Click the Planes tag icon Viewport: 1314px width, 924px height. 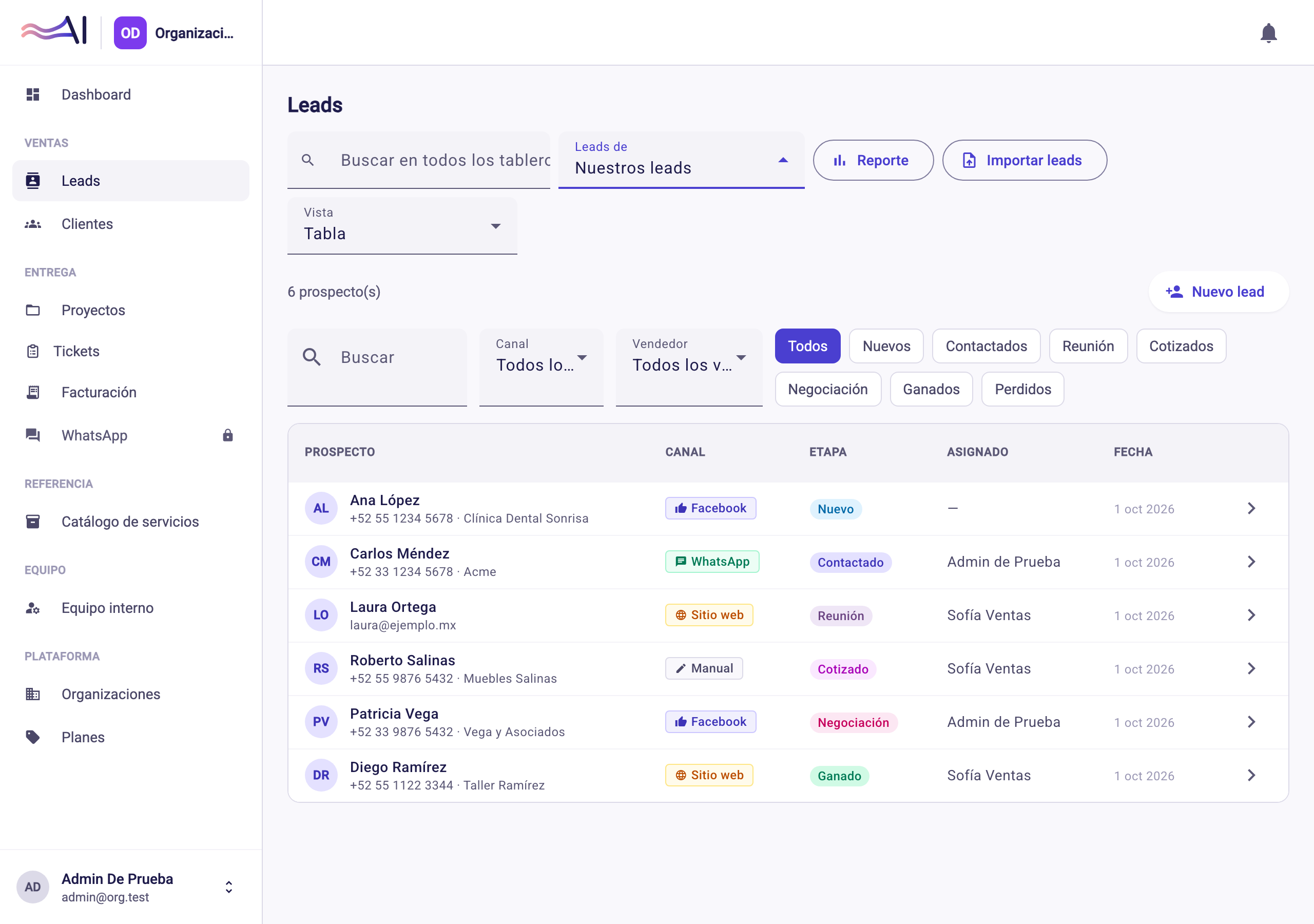(x=33, y=737)
